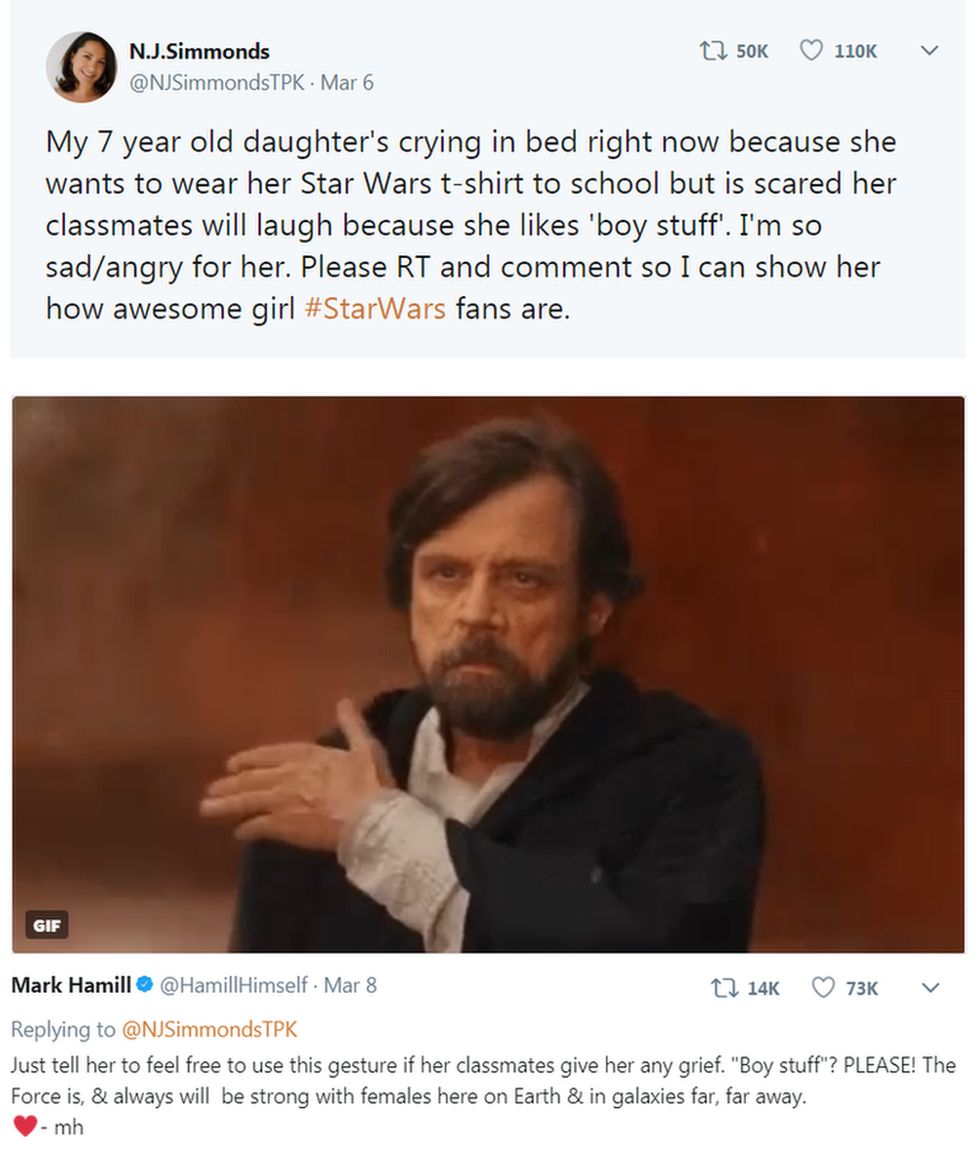Open the dropdown menu on N.J.Simmonds' tweet

930,51
